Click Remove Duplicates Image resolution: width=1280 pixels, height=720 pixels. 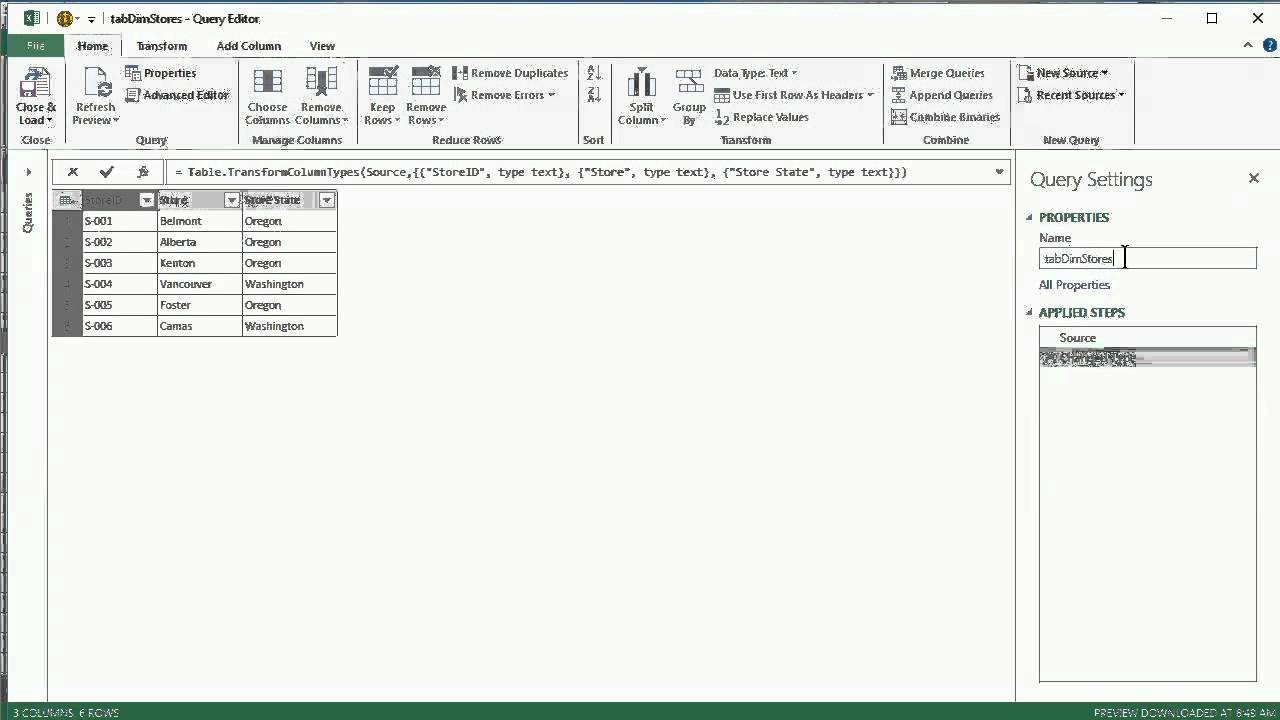tap(510, 73)
